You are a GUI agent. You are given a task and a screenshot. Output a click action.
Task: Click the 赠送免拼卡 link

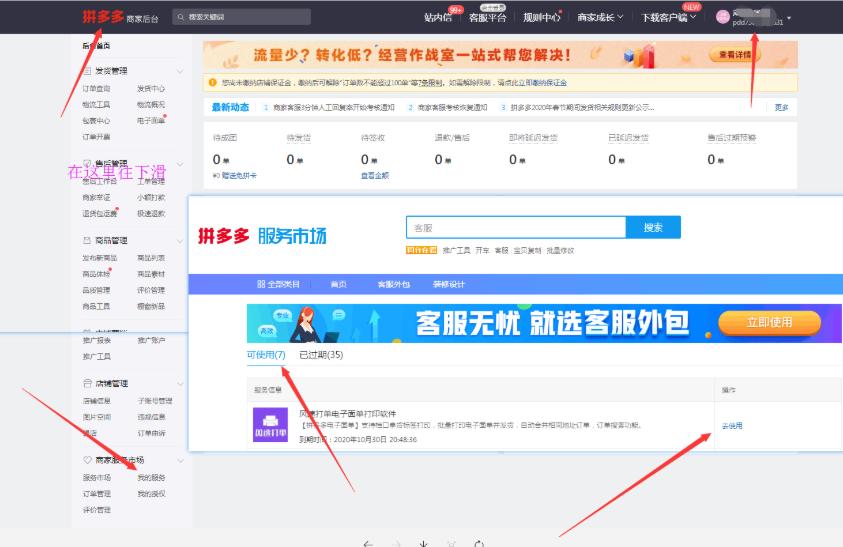239,175
